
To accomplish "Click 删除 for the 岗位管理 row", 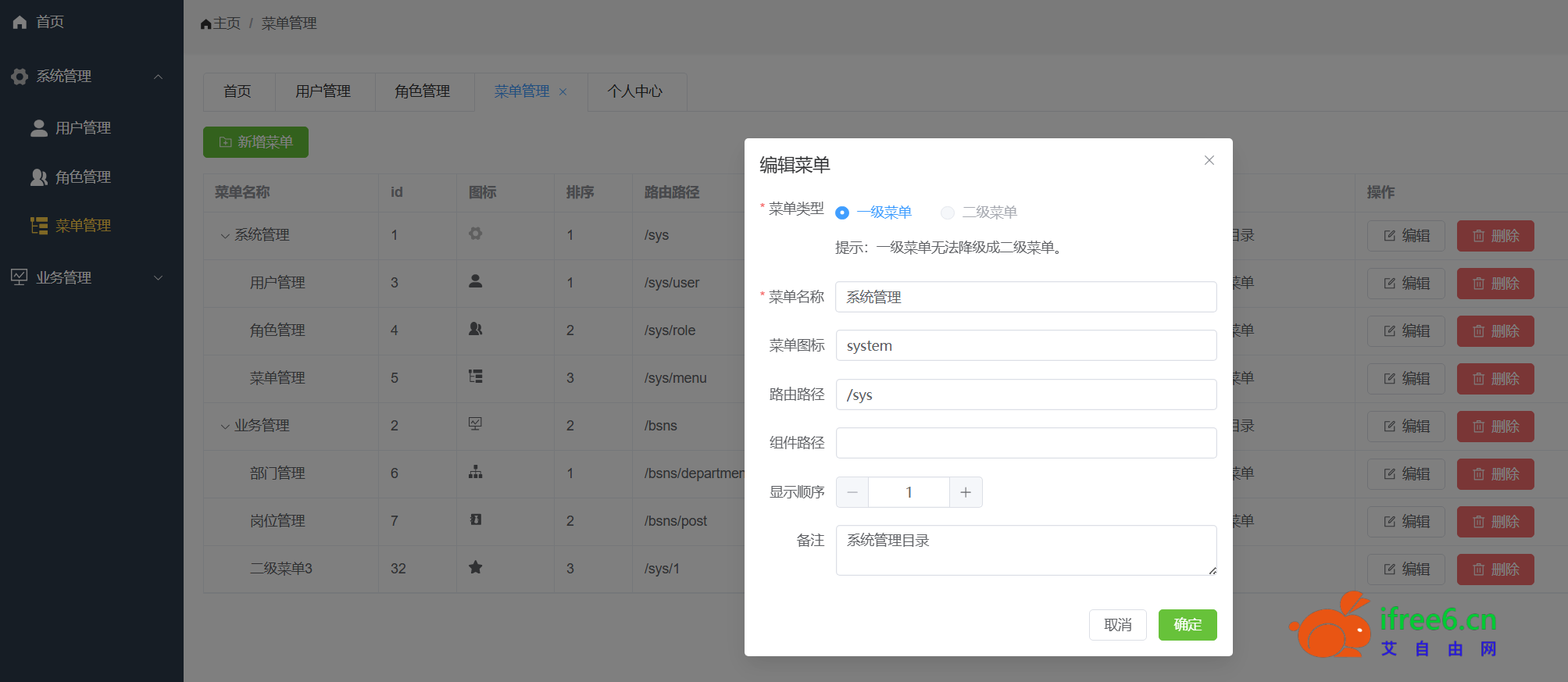I will (1495, 522).
